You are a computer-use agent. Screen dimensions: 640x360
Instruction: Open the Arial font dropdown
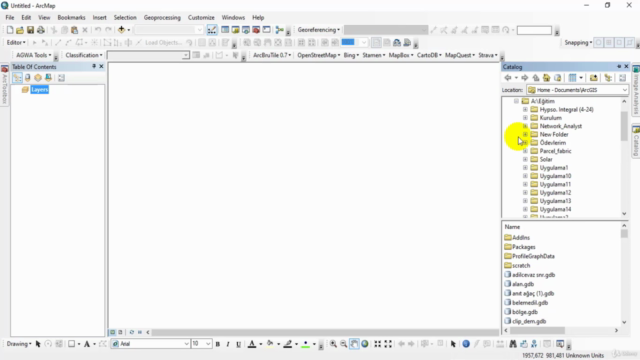point(186,344)
